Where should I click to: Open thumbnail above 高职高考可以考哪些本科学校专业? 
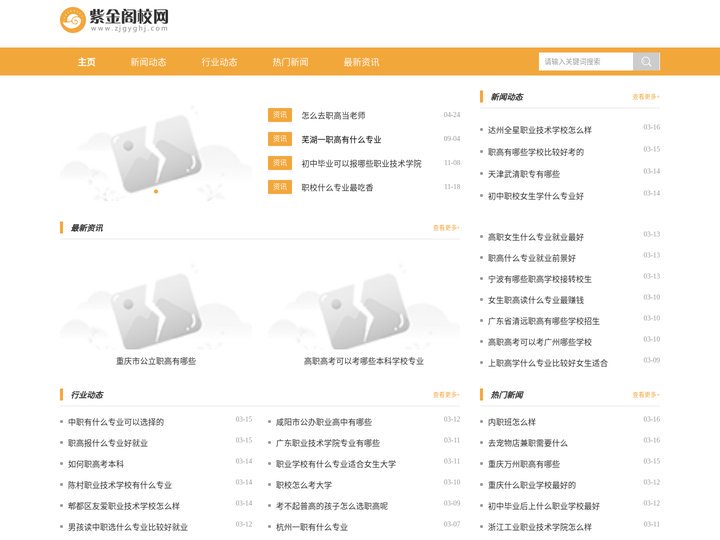click(364, 305)
